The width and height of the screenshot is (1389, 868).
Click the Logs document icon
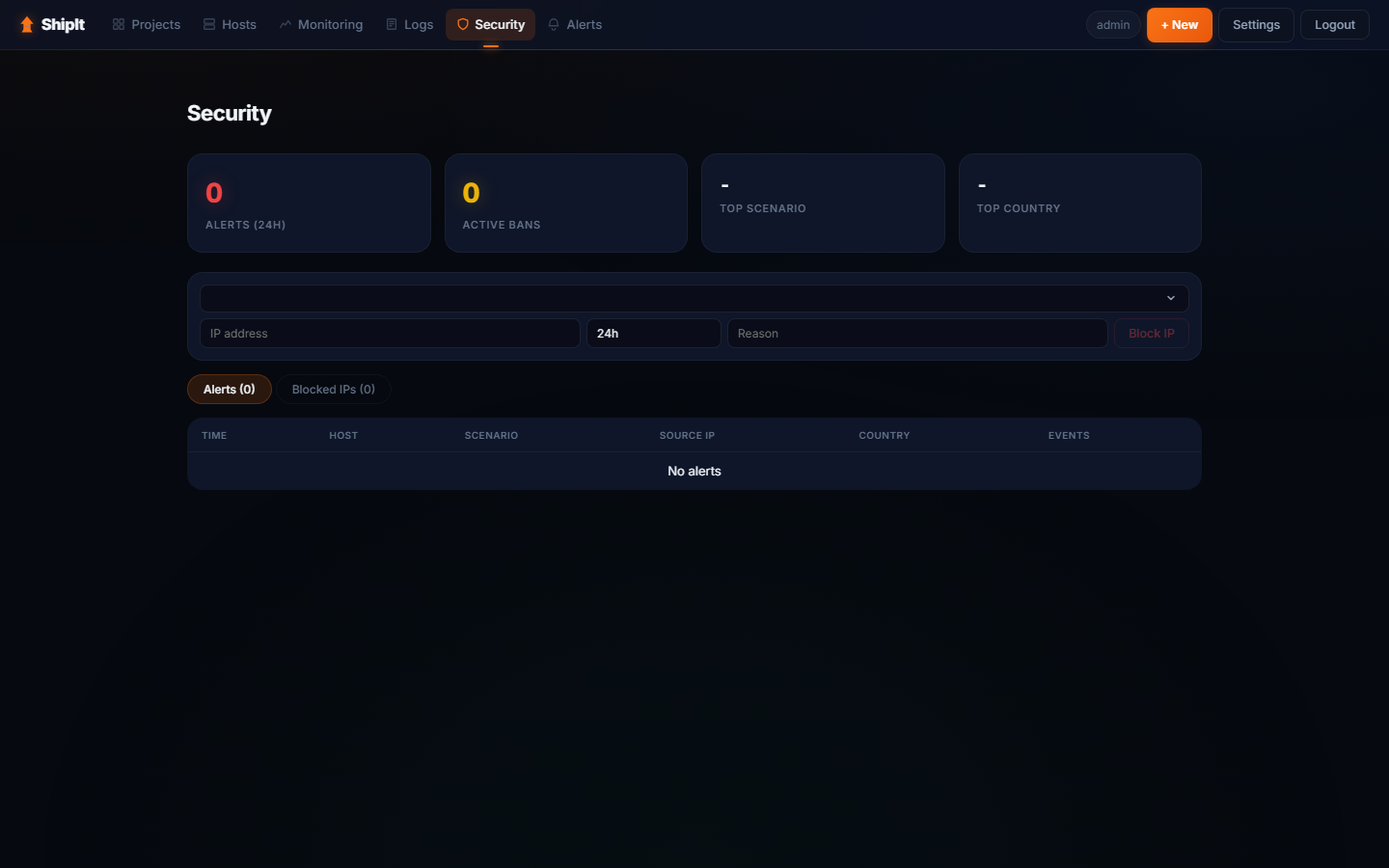[x=392, y=25]
